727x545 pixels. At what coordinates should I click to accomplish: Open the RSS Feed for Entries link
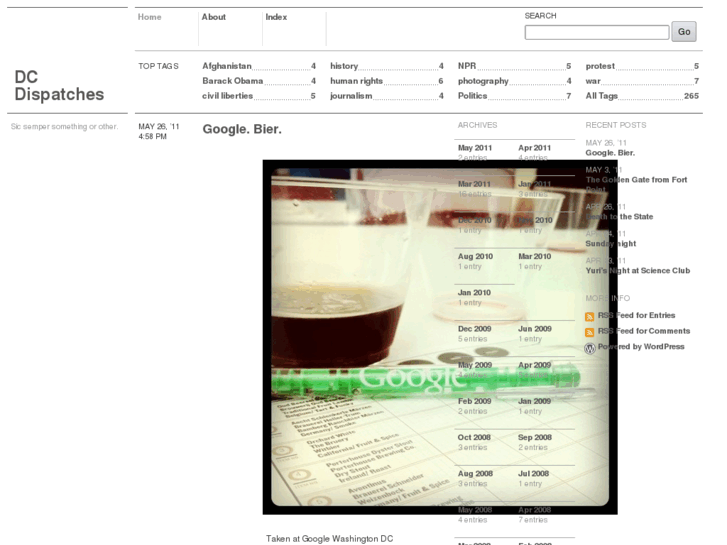tap(636, 315)
